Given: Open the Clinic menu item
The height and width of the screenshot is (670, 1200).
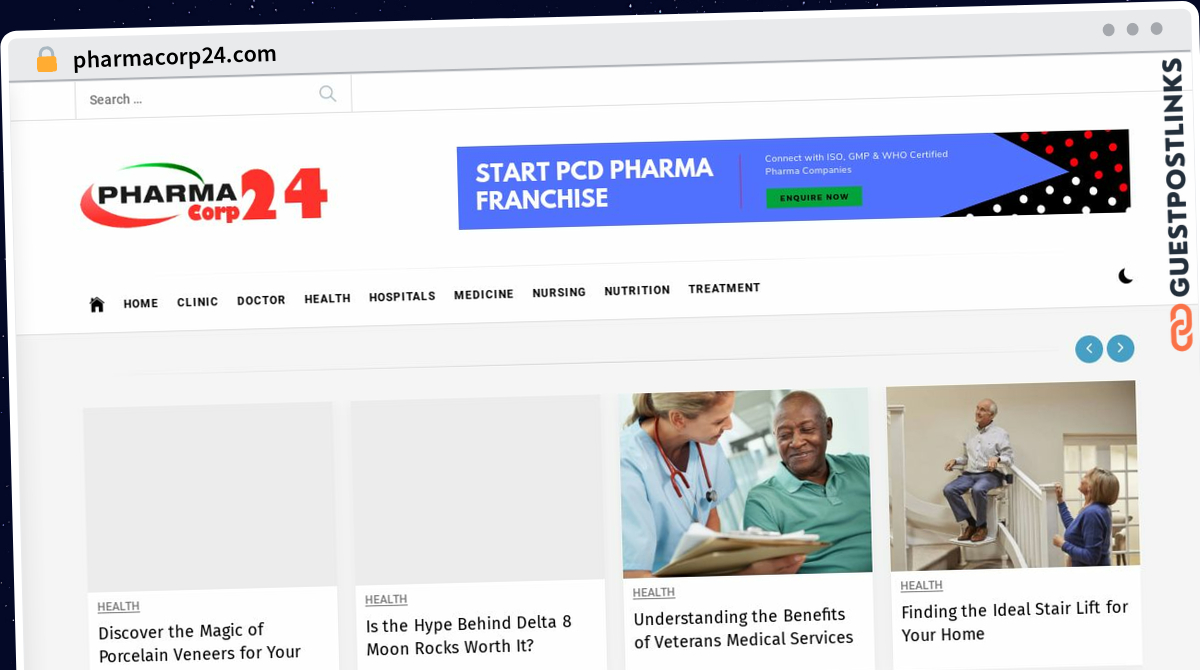Looking at the screenshot, I should pos(197,302).
